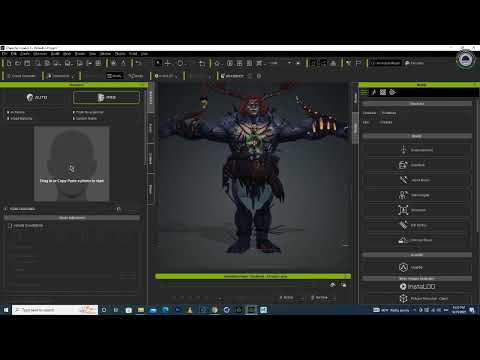Click the Undo arrow in toolbar
This screenshot has height=360, width=480.
pos(139,63)
